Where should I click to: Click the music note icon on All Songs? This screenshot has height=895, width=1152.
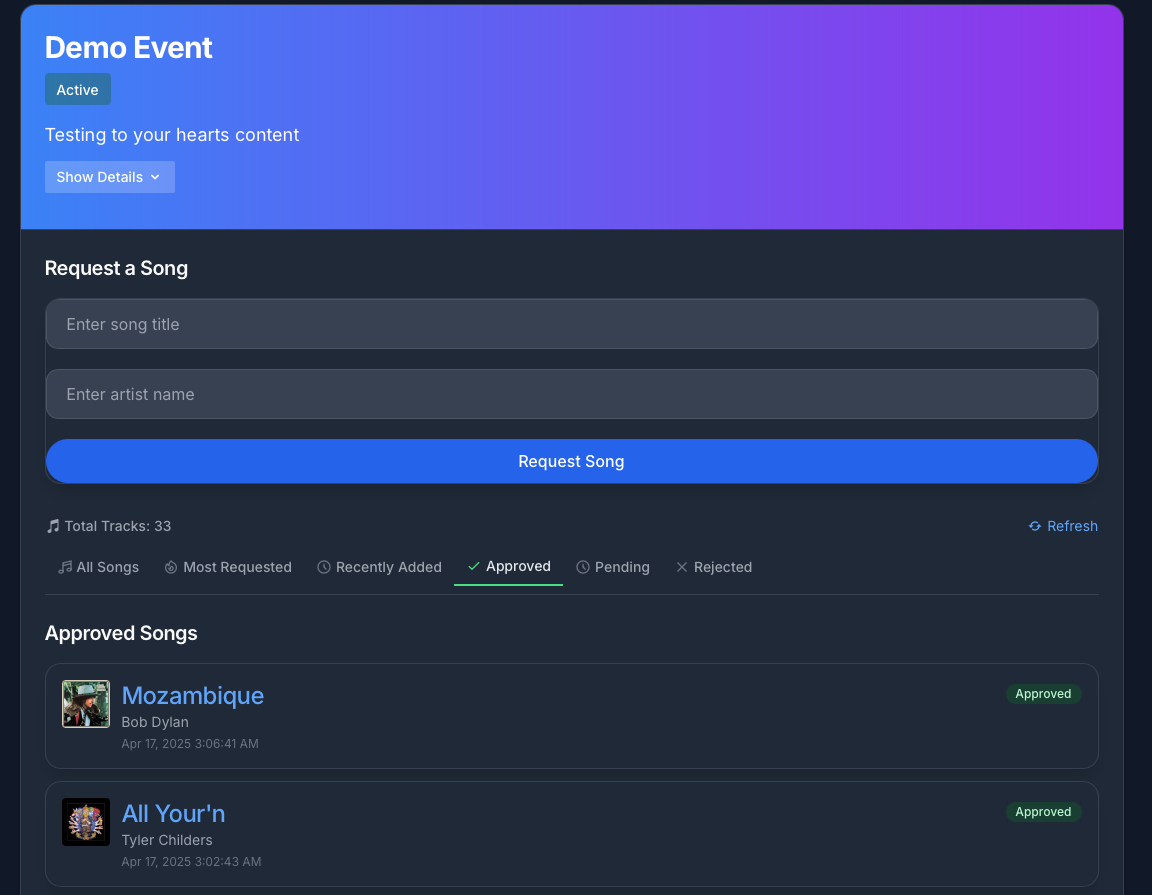[65, 567]
